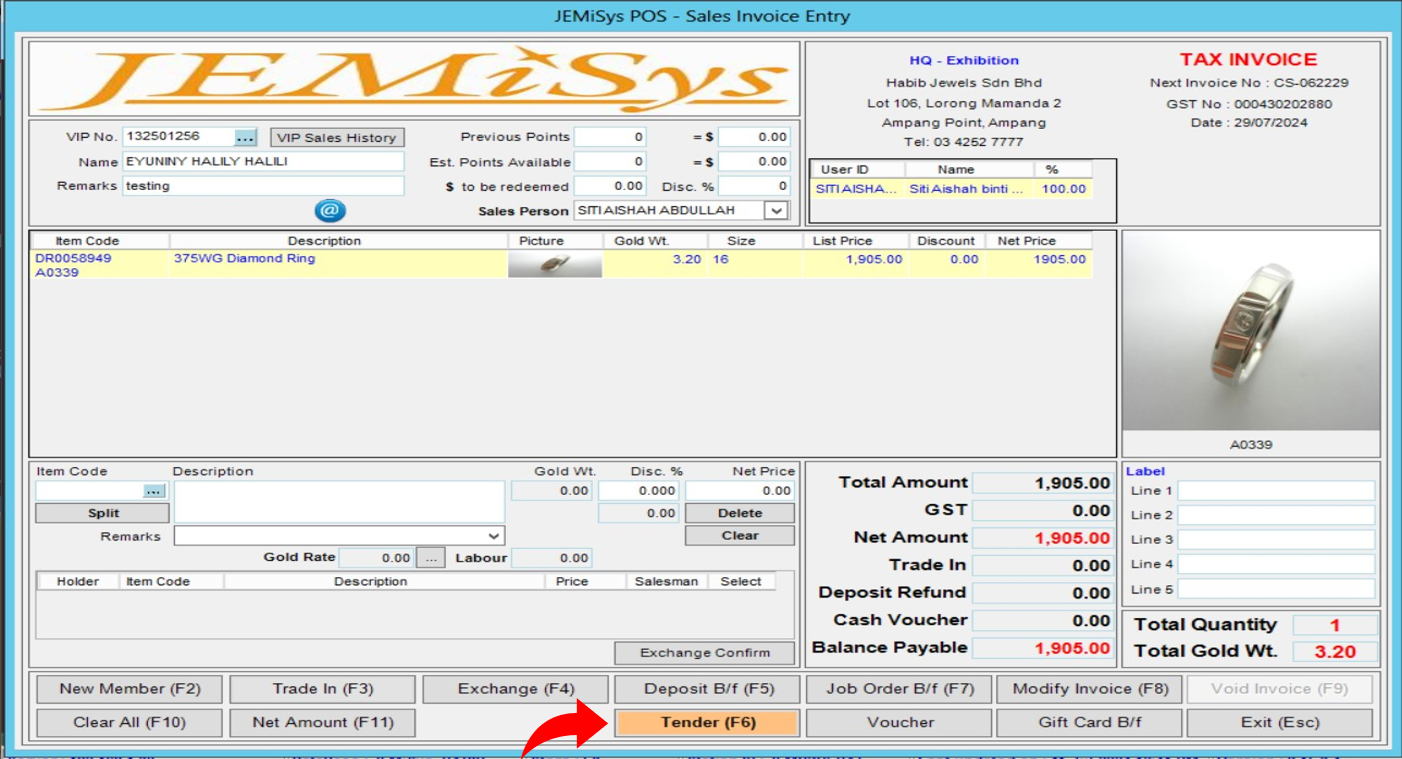Screen dimensions: 1402x759
Task: Click Modify Invoice (F8) button
Action: coord(1090,689)
